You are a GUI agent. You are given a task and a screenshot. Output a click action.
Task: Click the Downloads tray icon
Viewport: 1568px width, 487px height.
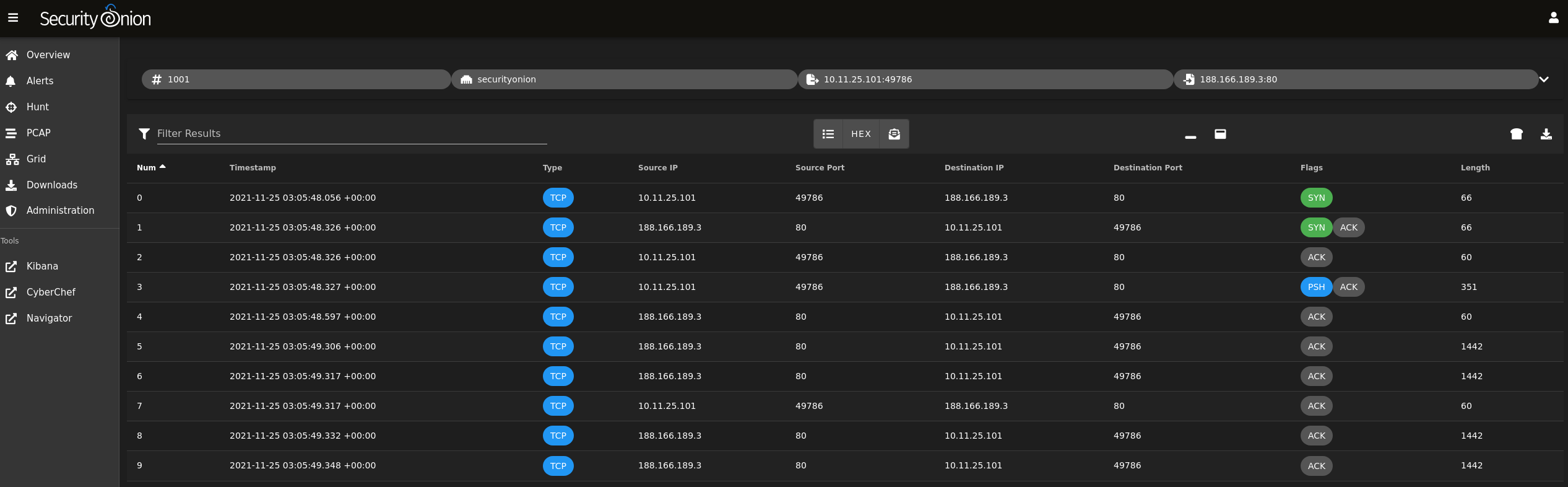11,185
